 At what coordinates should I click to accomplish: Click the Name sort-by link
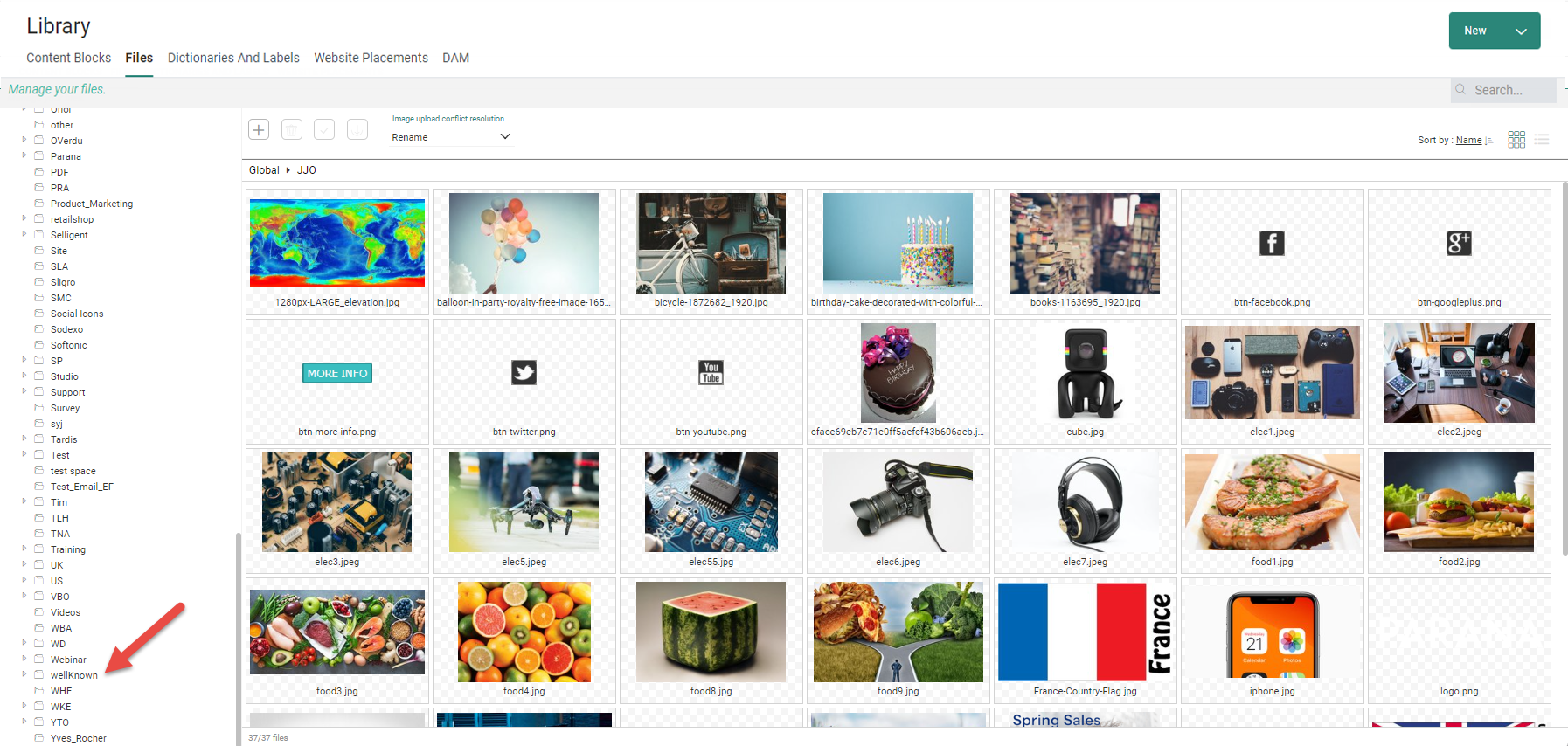1468,141
